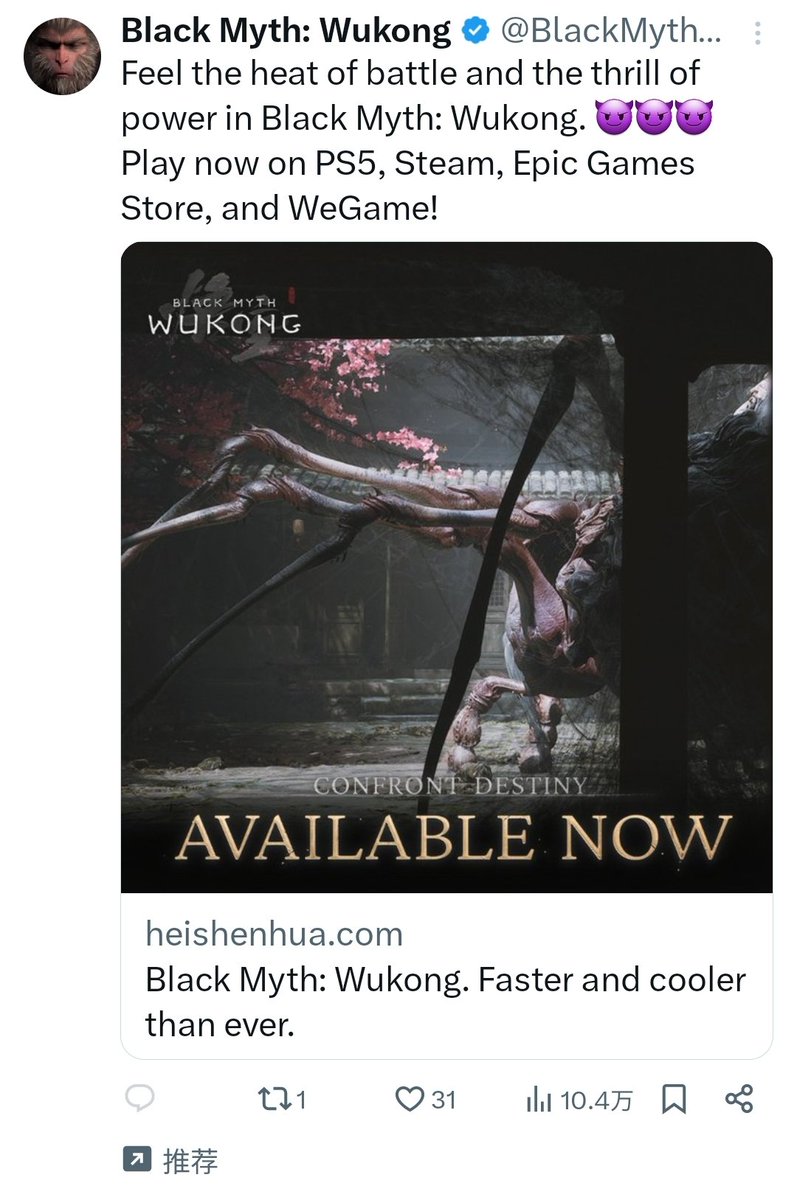Click the like count 31
This screenshot has height=1200, width=797.
click(x=443, y=1100)
